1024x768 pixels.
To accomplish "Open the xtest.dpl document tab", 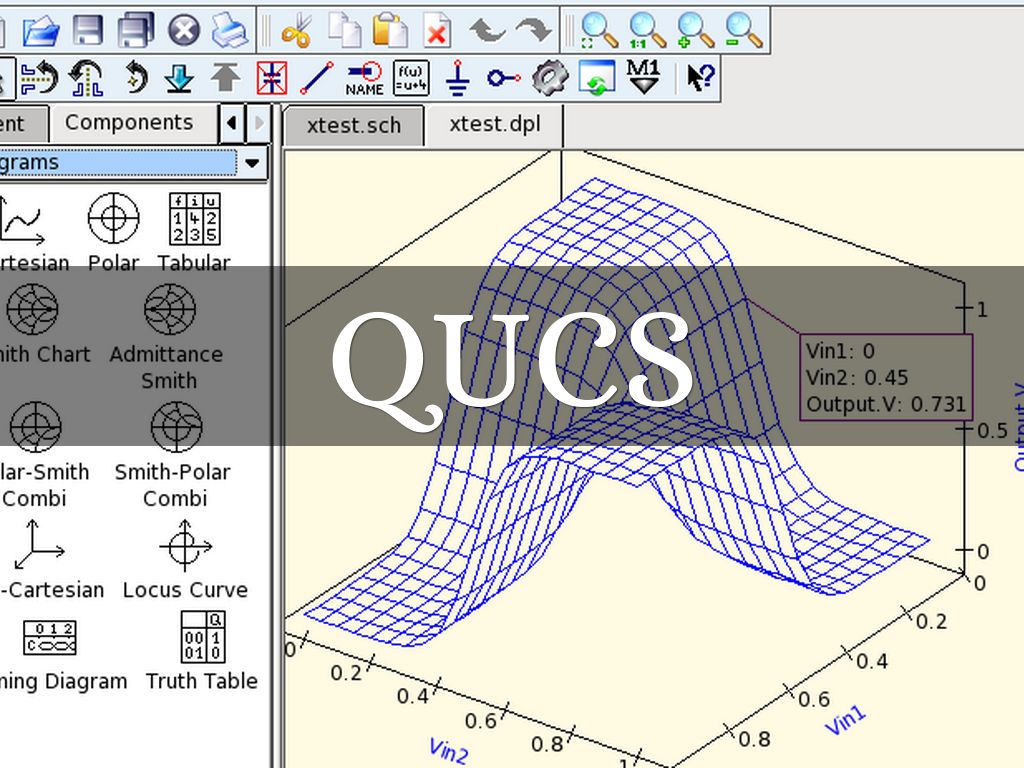I will [495, 125].
